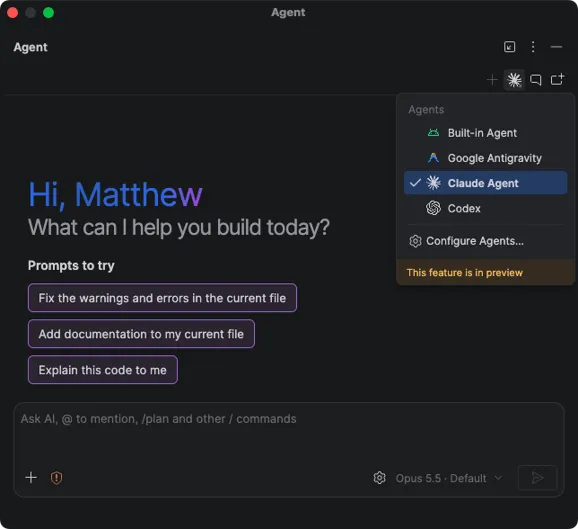Click the gear icon beside Configure Agents

(x=415, y=241)
